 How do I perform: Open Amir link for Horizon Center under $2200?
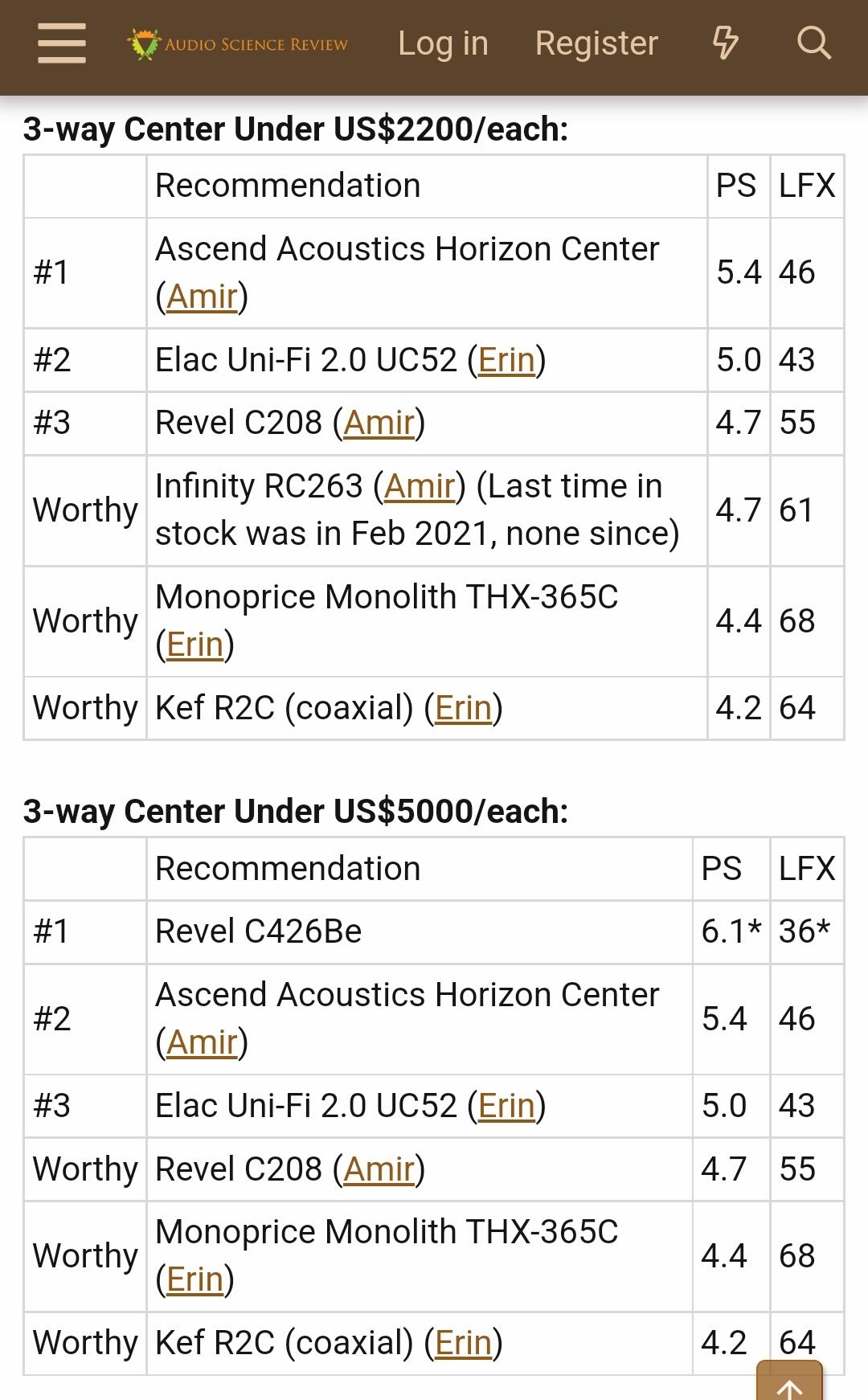202,297
